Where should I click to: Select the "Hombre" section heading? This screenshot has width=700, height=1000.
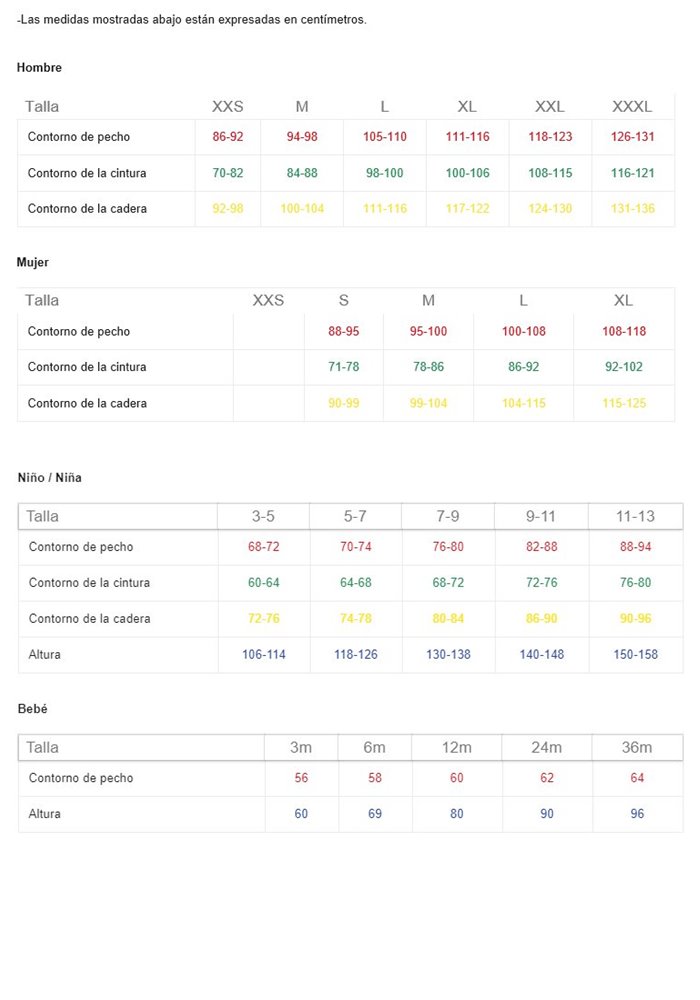click(x=39, y=68)
